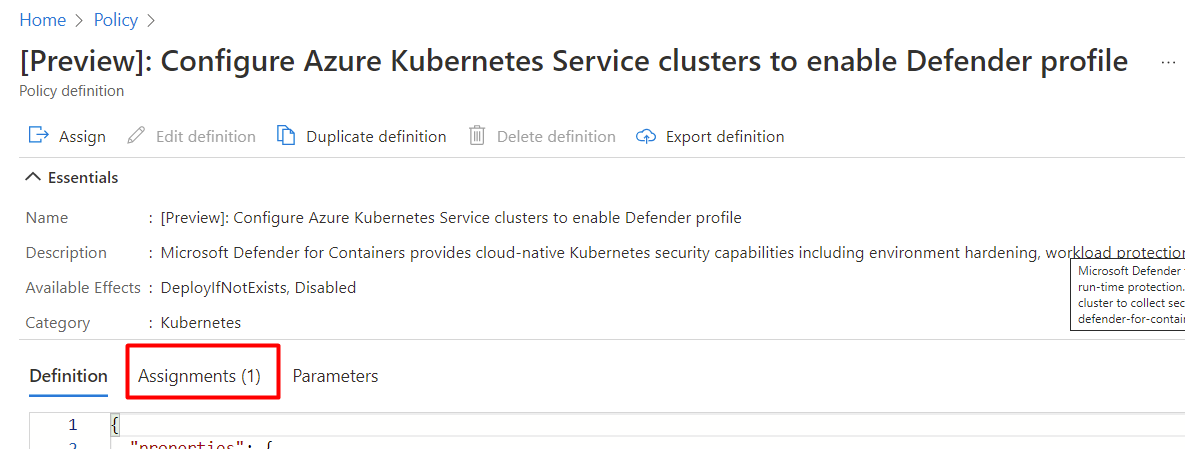The width and height of the screenshot is (1185, 449).
Task: Click the Delete definition trash icon
Action: coord(478,136)
